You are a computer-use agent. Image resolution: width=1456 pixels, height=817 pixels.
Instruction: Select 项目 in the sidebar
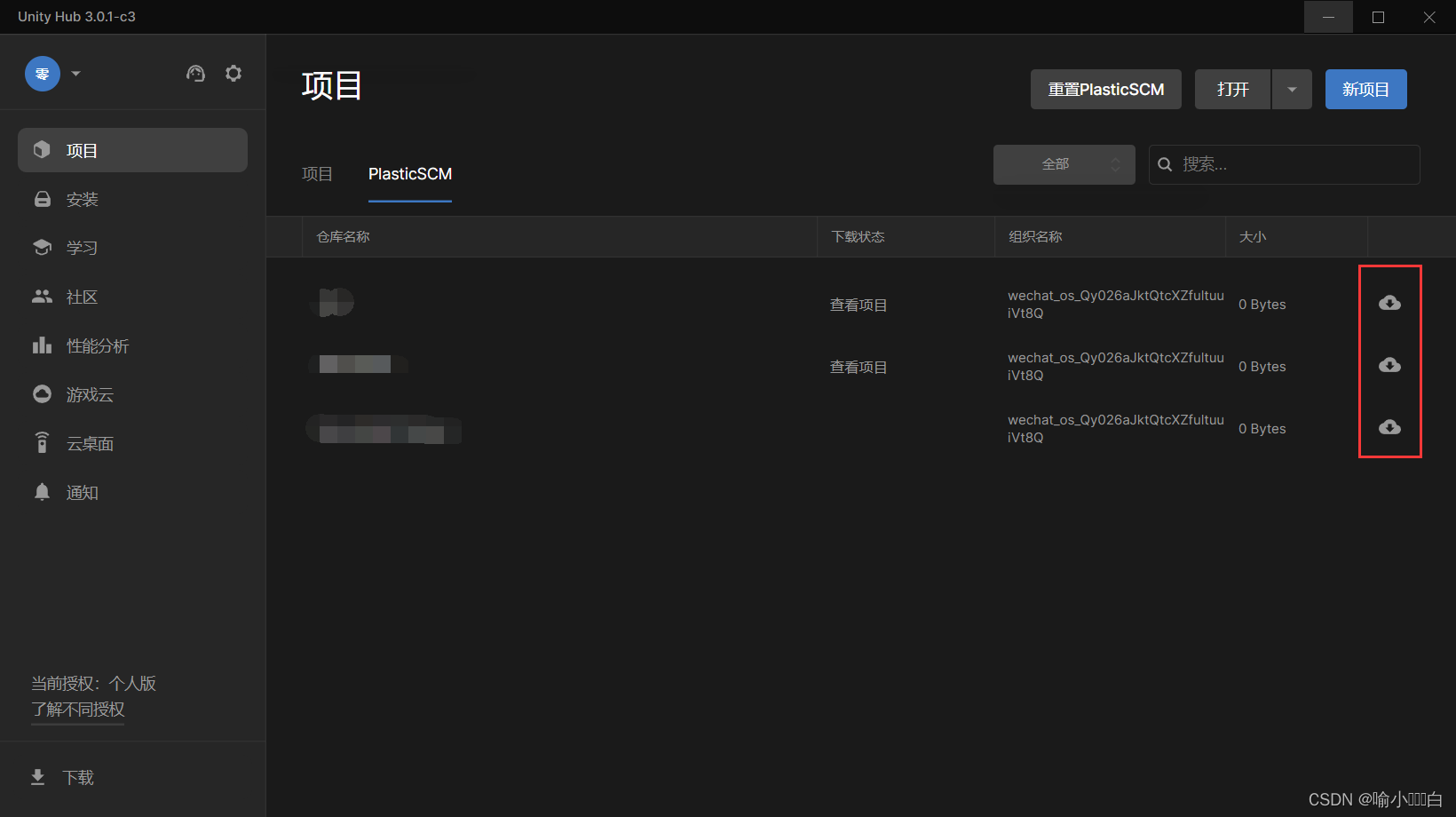click(132, 150)
